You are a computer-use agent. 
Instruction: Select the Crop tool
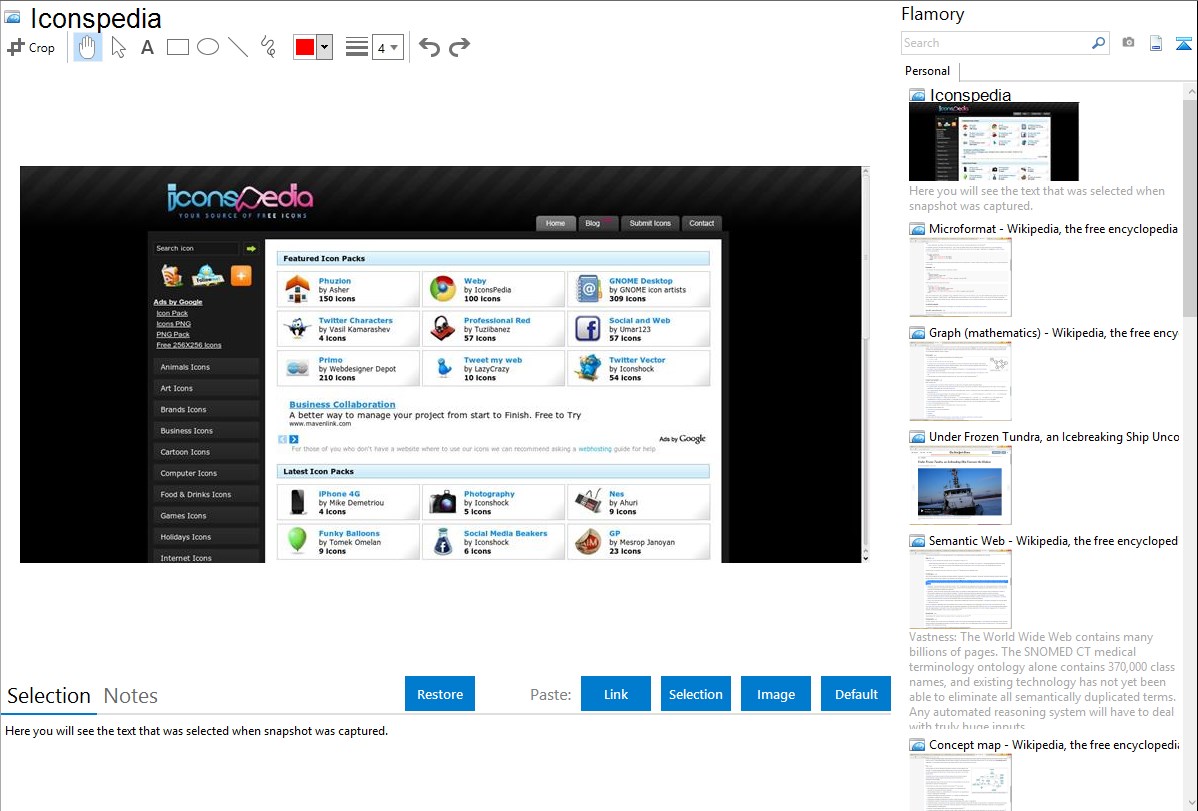[31, 47]
